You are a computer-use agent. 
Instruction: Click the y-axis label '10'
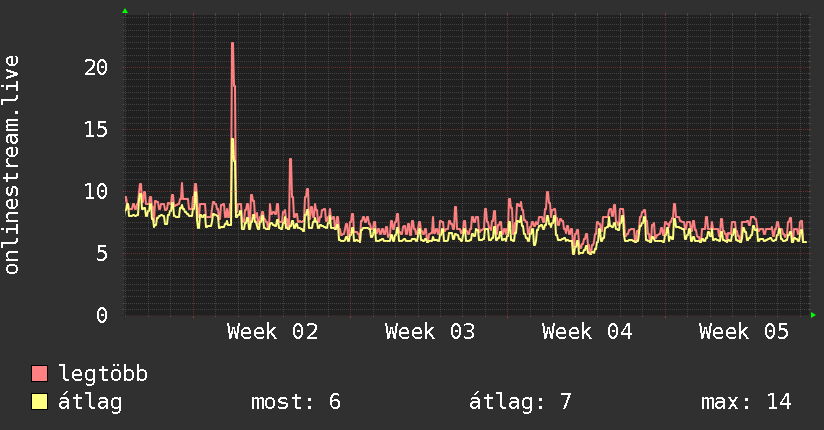[96, 191]
